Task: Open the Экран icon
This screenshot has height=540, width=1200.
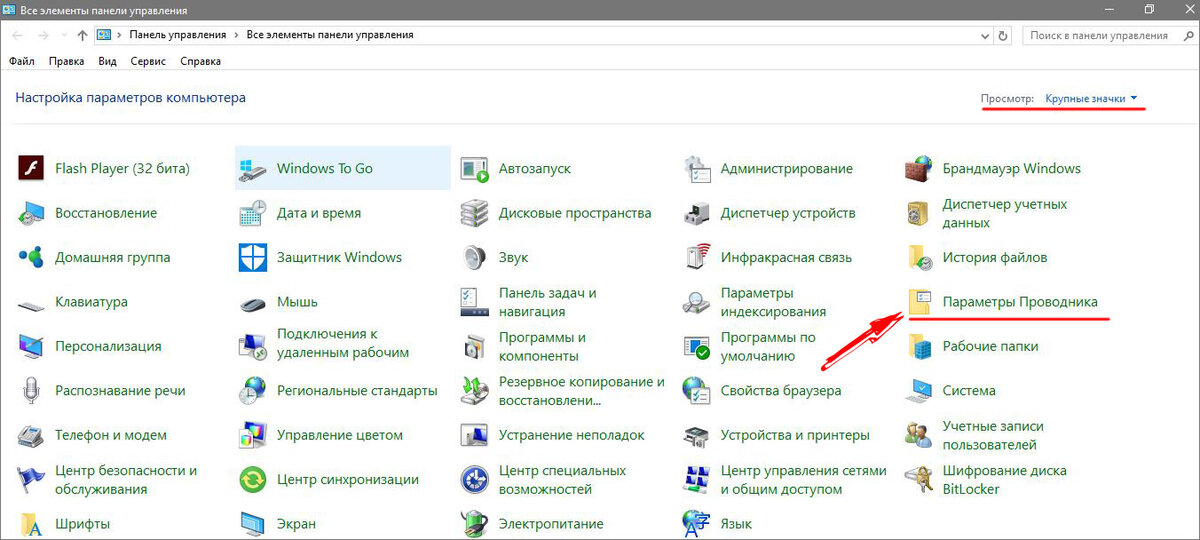Action: click(x=253, y=524)
